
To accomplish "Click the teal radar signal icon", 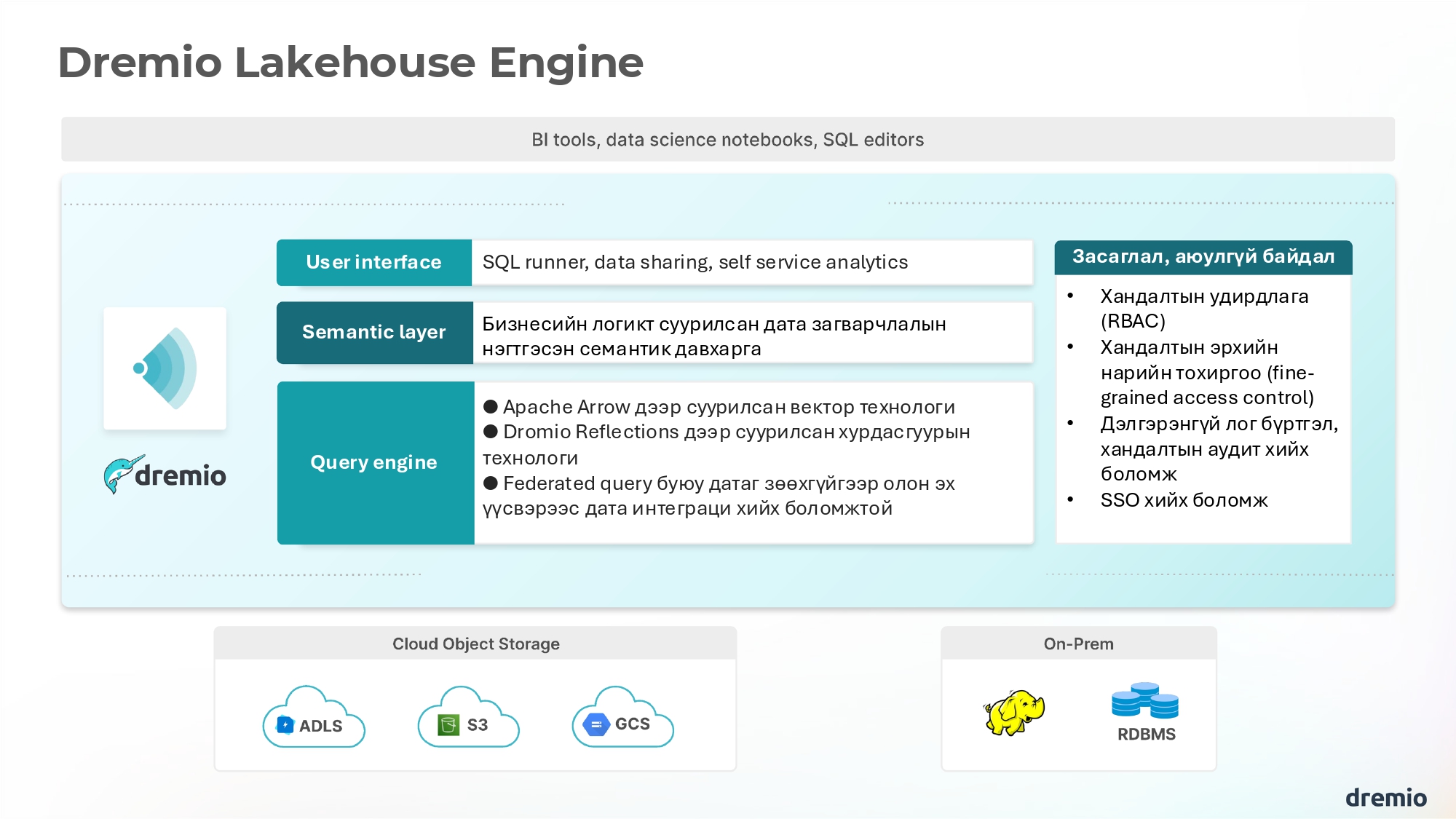I will (165, 368).
